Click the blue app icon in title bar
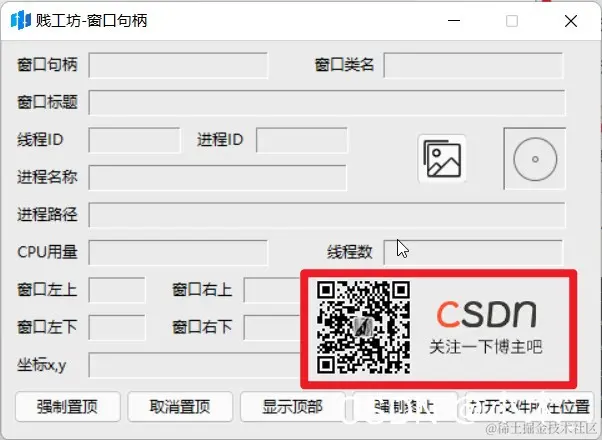This screenshot has width=602, height=440. [x=21, y=20]
